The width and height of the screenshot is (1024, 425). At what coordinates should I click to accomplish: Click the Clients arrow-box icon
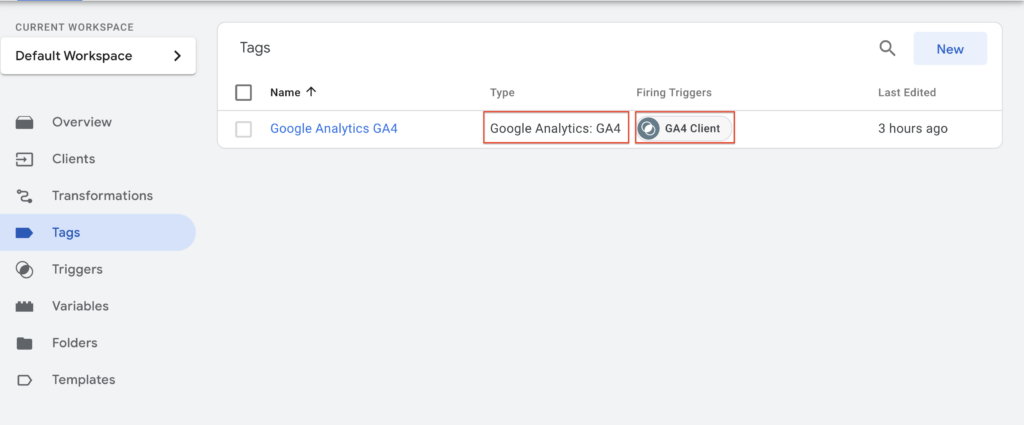[x=25, y=159]
